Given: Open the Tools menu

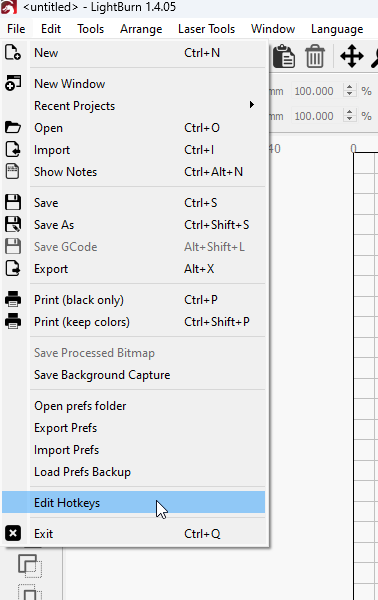Looking at the screenshot, I should (91, 29).
